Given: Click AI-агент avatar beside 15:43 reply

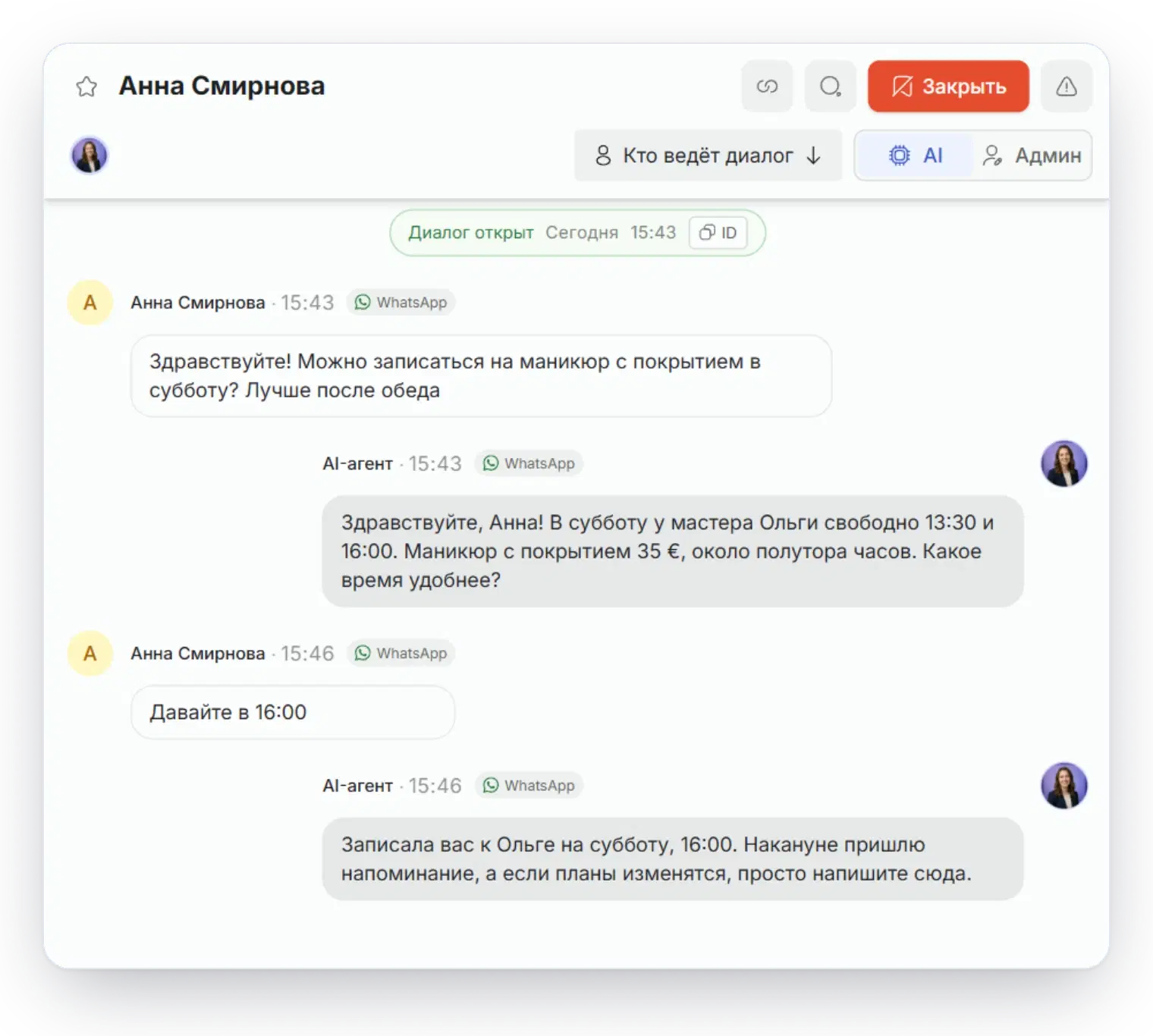Looking at the screenshot, I should pyautogui.click(x=1063, y=463).
